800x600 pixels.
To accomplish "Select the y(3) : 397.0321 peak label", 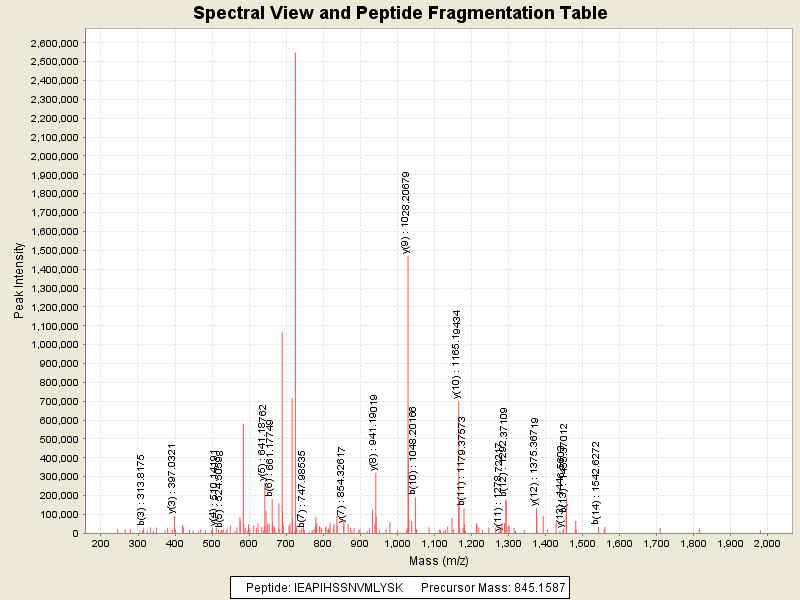I will click(x=172, y=478).
